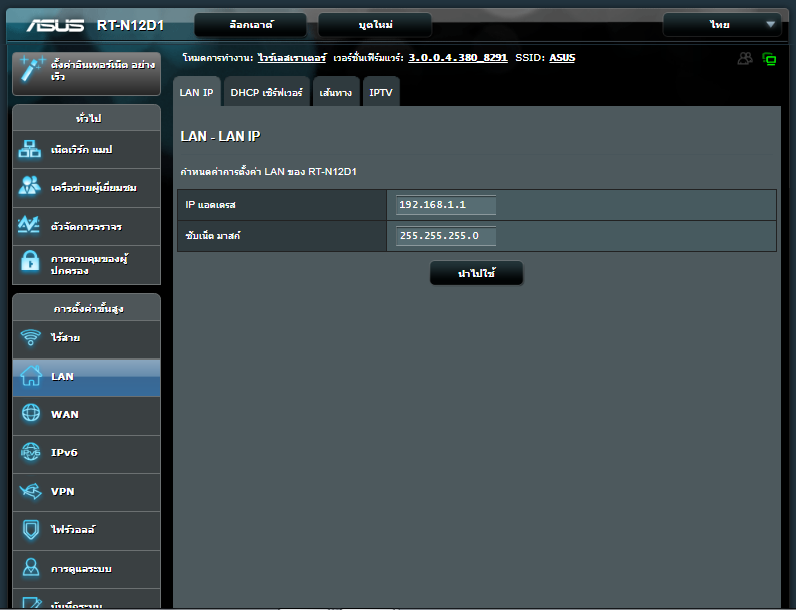Open the WAN menu item
Image resolution: width=796 pixels, height=610 pixels.
coord(86,415)
